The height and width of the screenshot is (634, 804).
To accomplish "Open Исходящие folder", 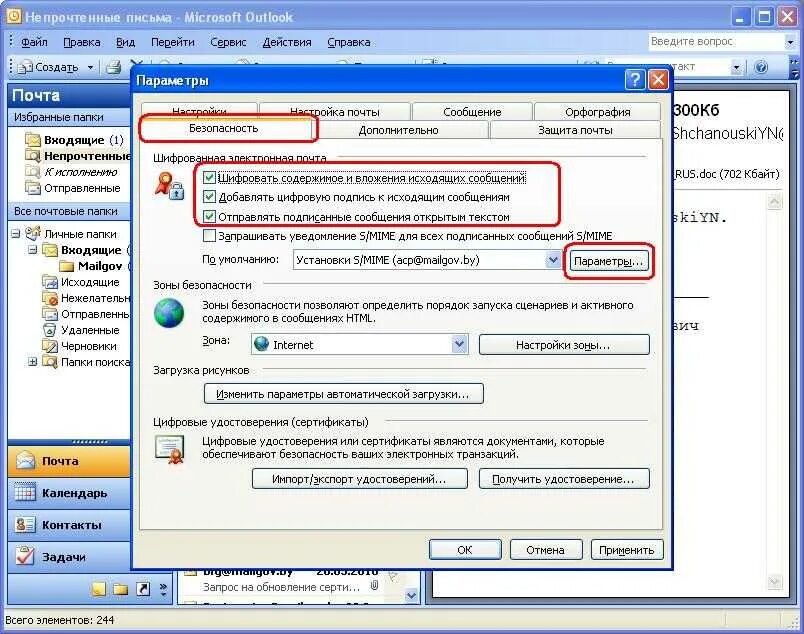I will click(90, 282).
